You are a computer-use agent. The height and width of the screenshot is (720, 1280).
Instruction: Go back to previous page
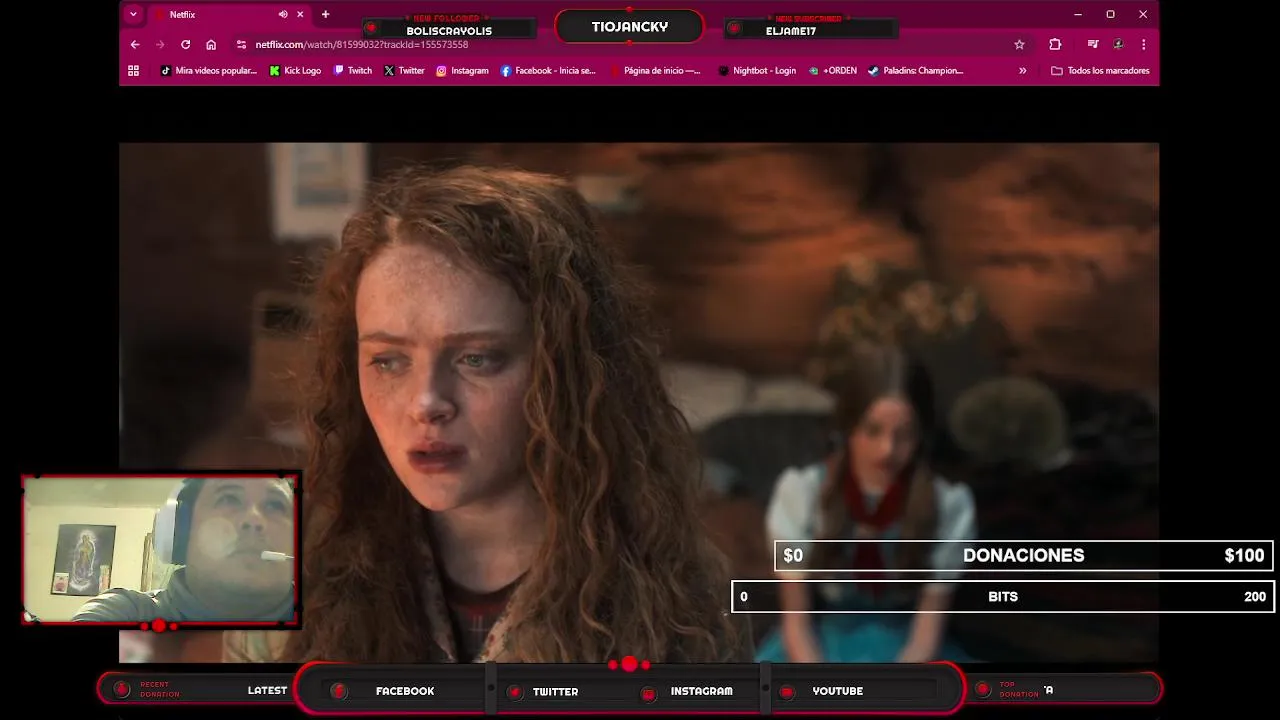coord(135,44)
